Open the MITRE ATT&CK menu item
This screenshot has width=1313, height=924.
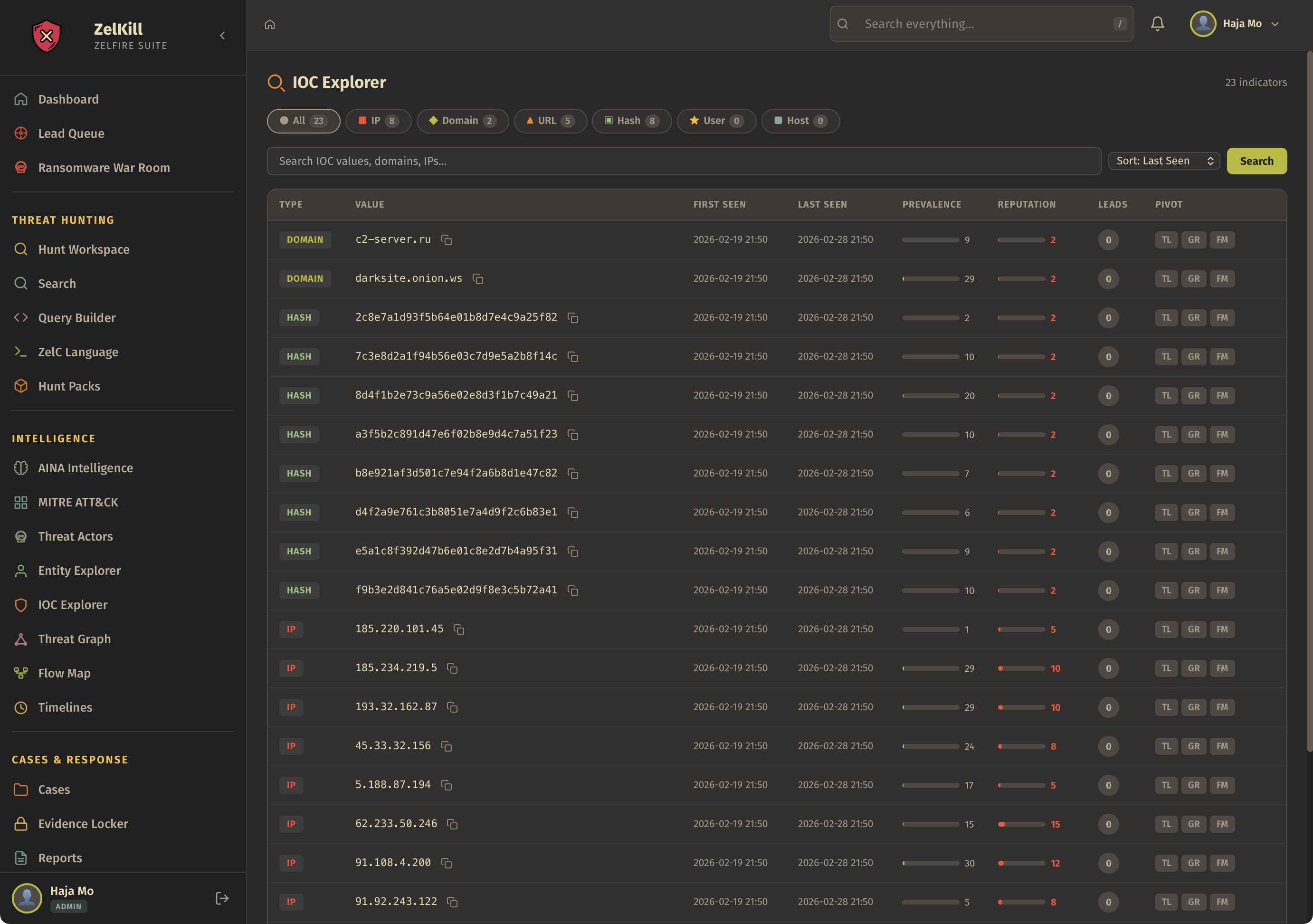[x=78, y=502]
